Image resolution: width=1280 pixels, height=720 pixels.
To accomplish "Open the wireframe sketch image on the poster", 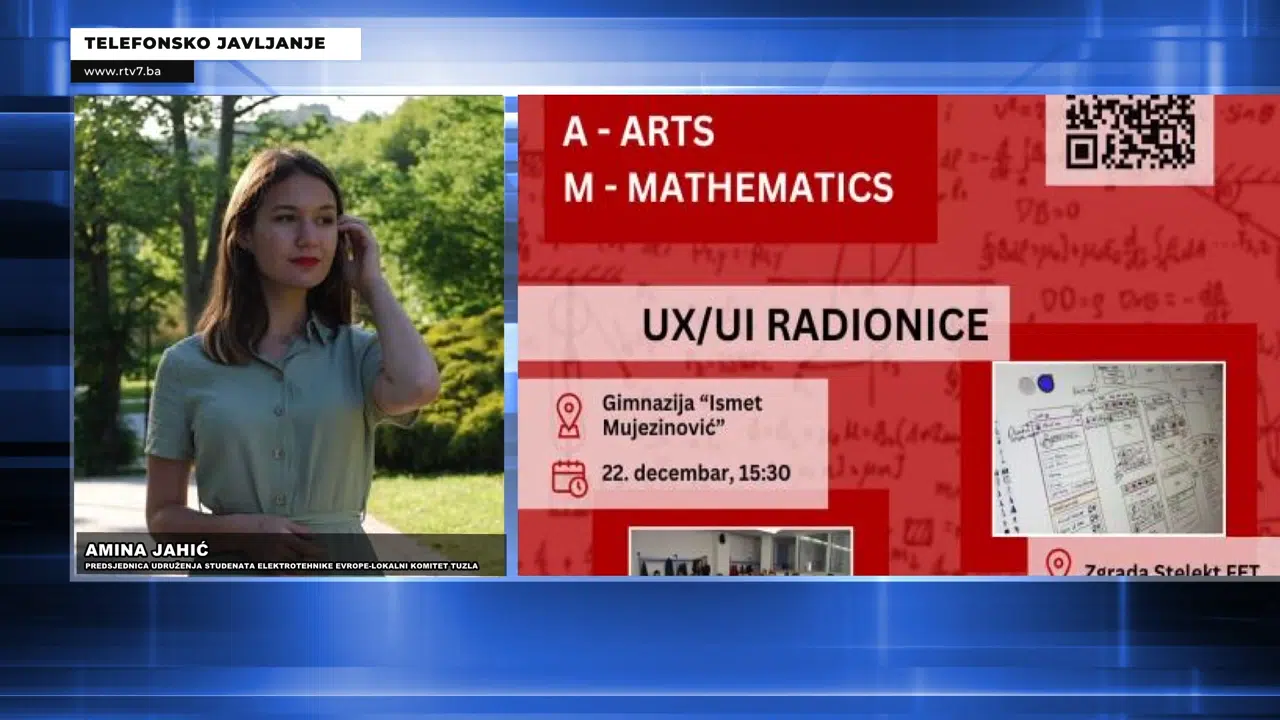I will click(x=1108, y=449).
